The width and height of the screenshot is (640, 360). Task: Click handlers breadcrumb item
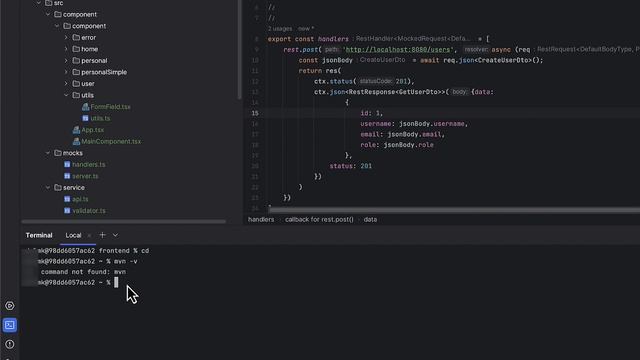pos(261,220)
